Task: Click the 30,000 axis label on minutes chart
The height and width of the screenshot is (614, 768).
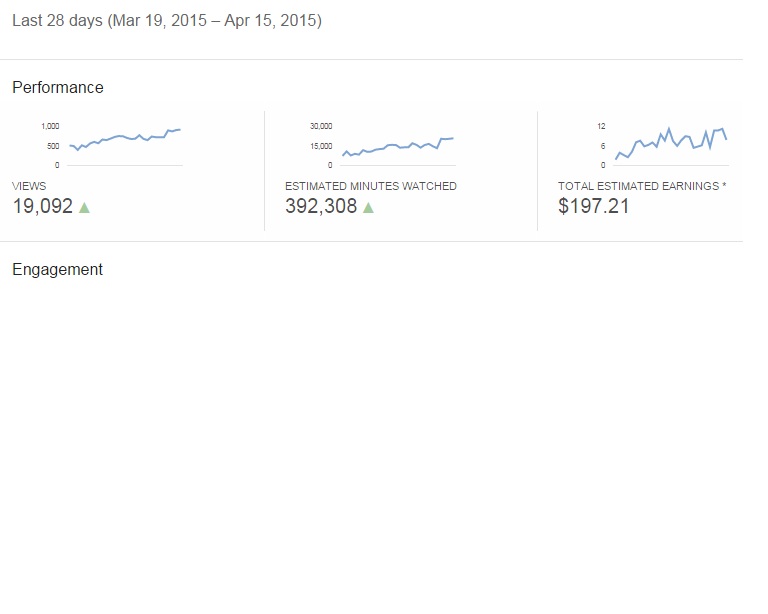Action: 321,126
